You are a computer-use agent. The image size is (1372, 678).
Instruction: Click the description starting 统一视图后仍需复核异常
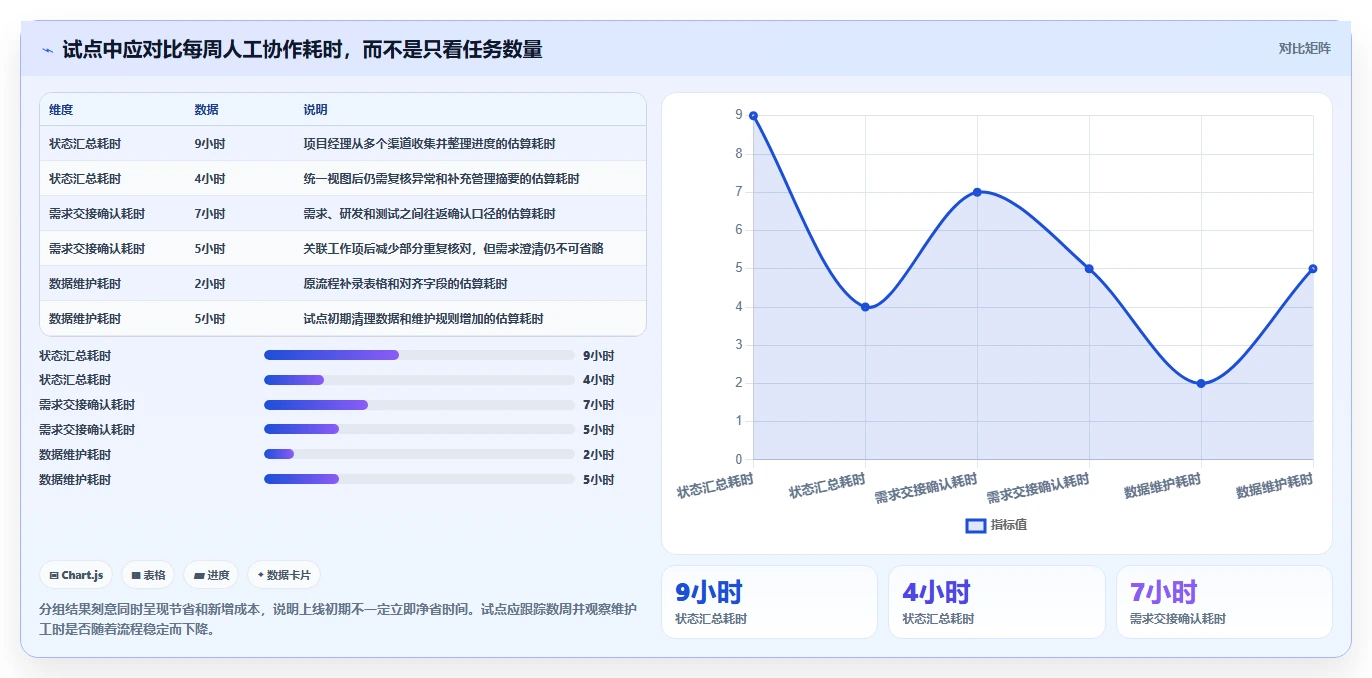[441, 179]
